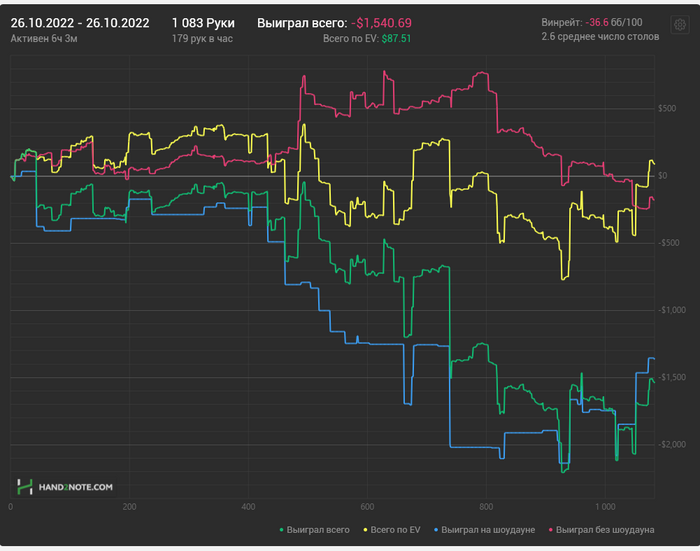Click the 'Винрейт:' header label
700x551 pixels.
tap(562, 22)
